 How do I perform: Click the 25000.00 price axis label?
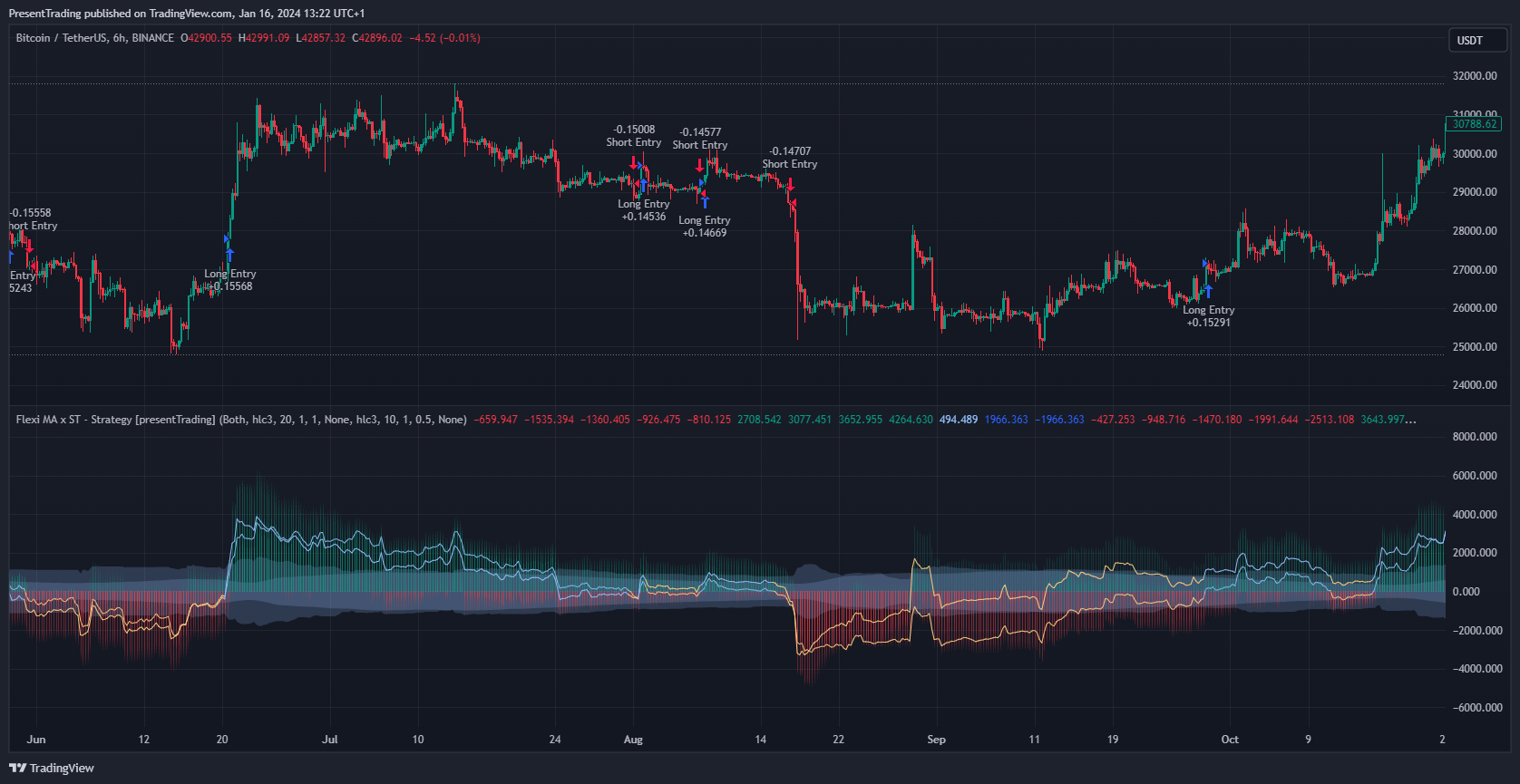(x=1475, y=347)
